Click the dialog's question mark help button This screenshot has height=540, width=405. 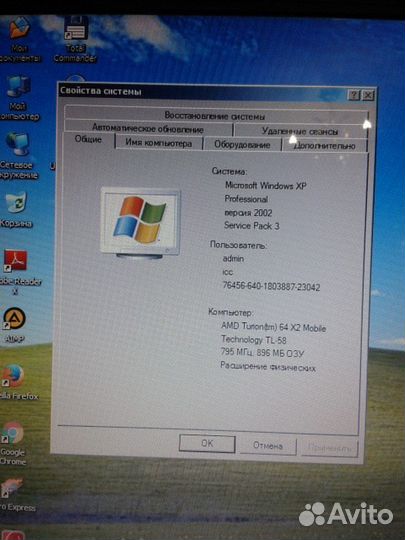(354, 95)
